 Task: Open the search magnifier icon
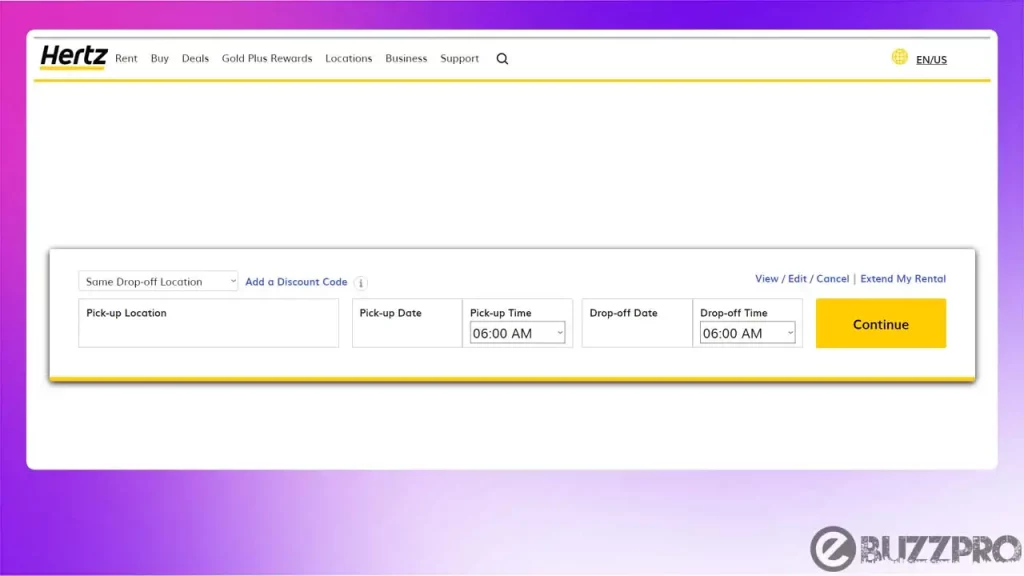(x=502, y=59)
